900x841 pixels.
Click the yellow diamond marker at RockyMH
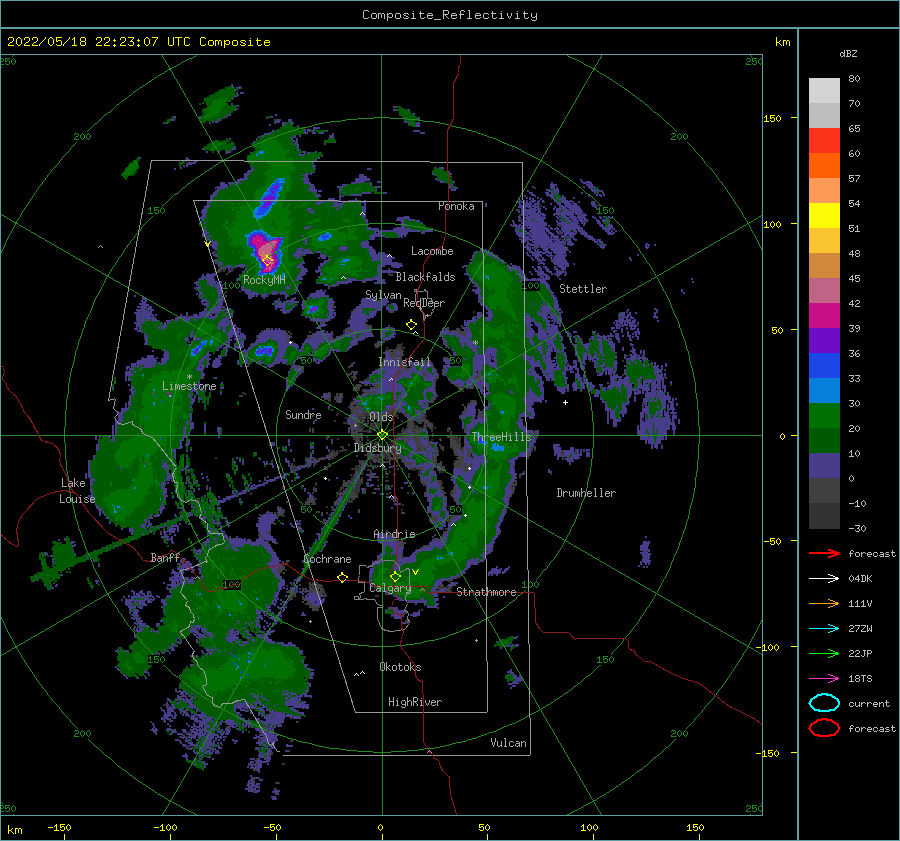coord(267,261)
